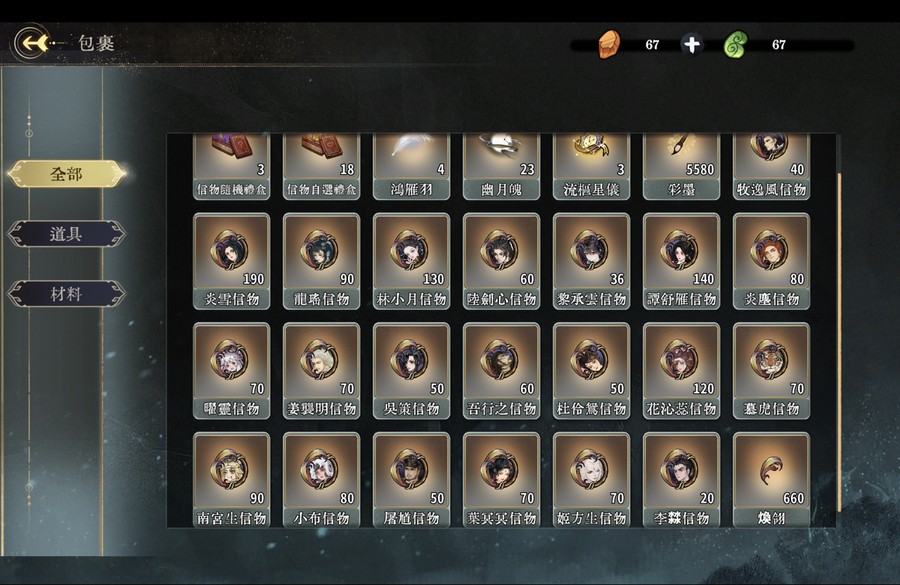Screen dimensions: 900x585
Task: Choose the 鴻雁羽 feather item
Action: coord(412,167)
